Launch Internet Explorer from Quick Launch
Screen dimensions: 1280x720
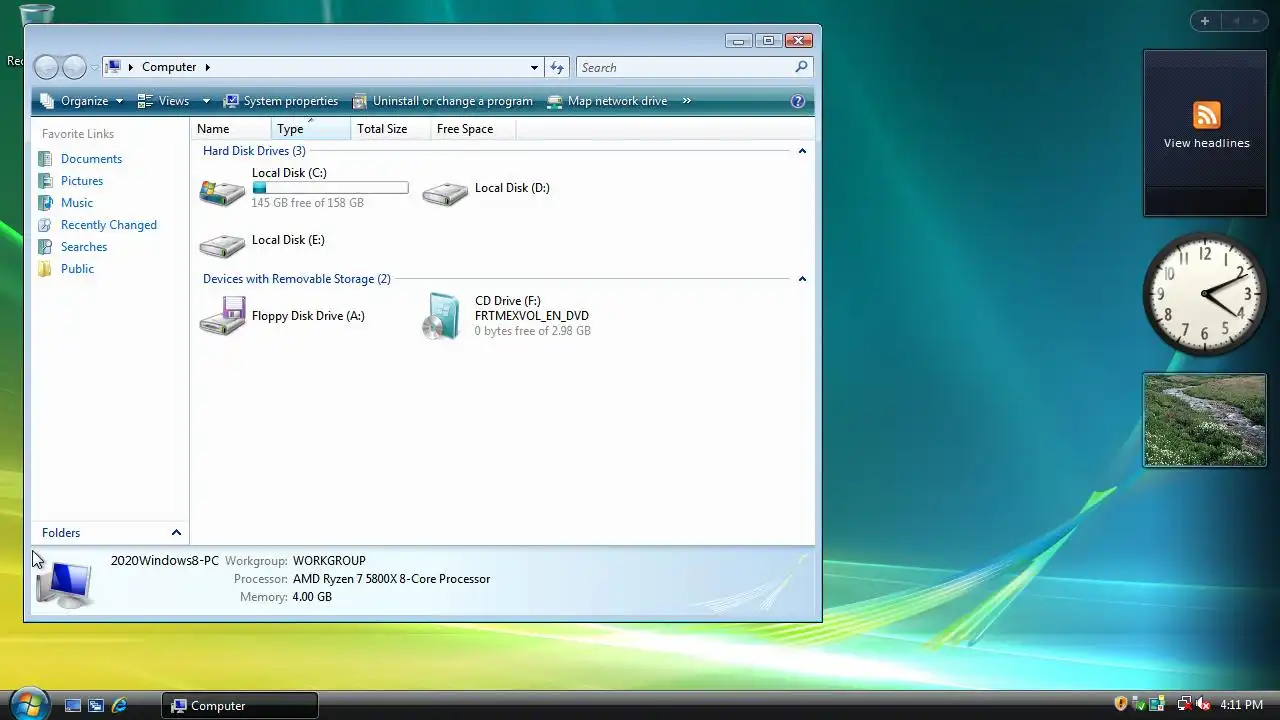point(119,705)
